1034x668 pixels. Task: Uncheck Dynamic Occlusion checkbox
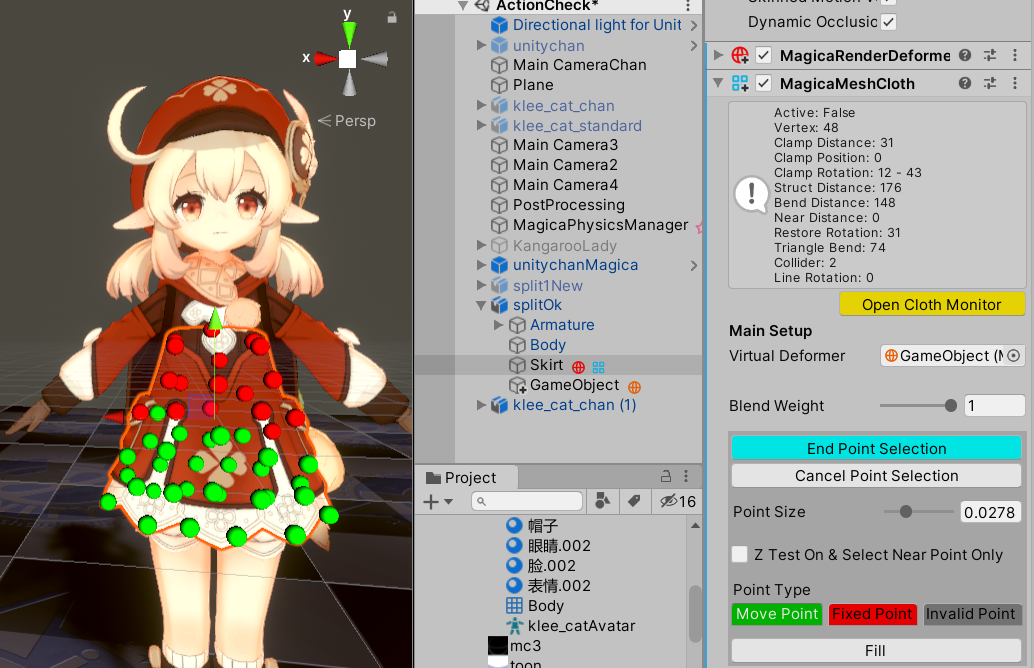tap(888, 22)
